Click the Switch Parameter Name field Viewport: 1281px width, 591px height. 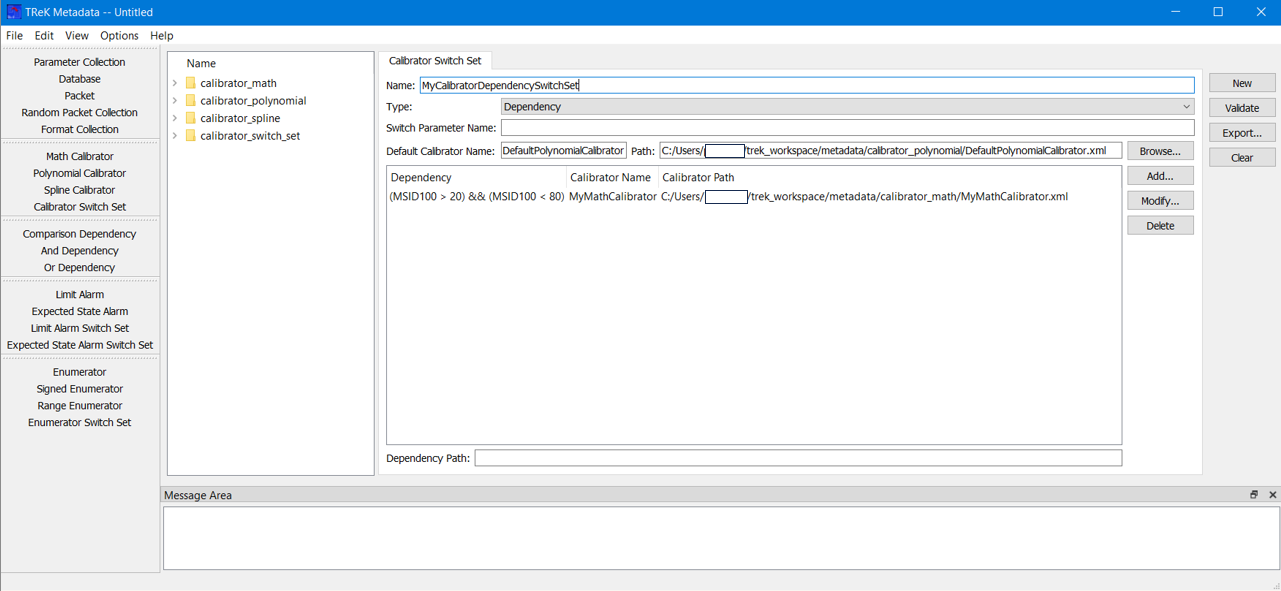point(847,128)
